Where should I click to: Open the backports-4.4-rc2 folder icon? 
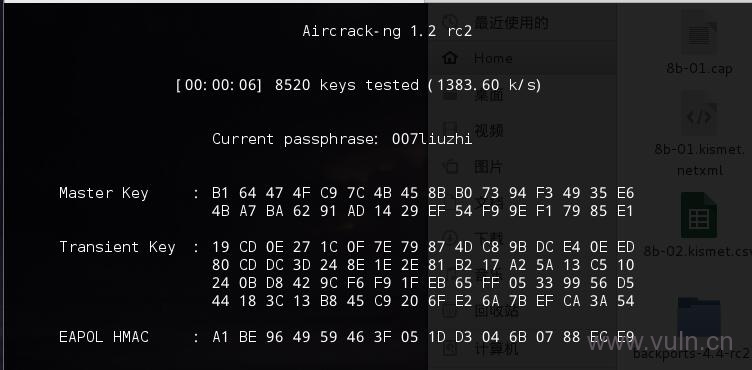(699, 317)
